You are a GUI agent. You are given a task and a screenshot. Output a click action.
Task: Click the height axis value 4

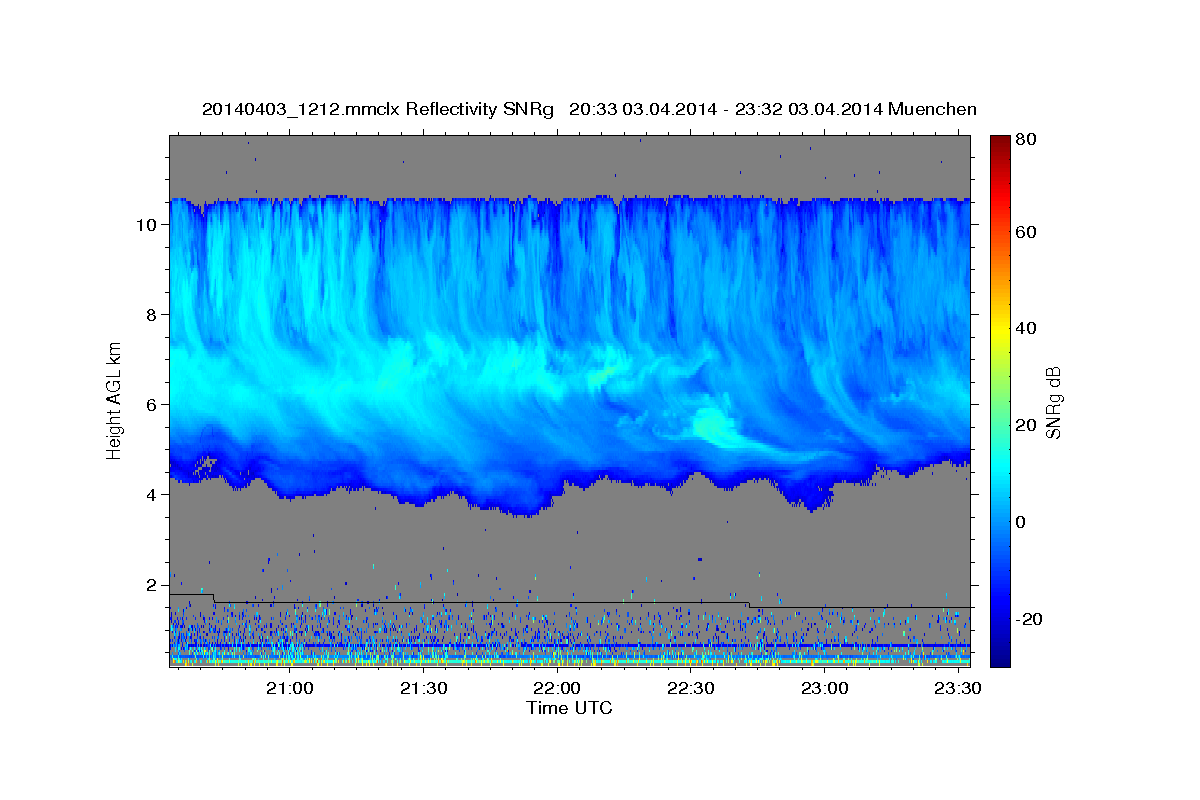point(153,495)
